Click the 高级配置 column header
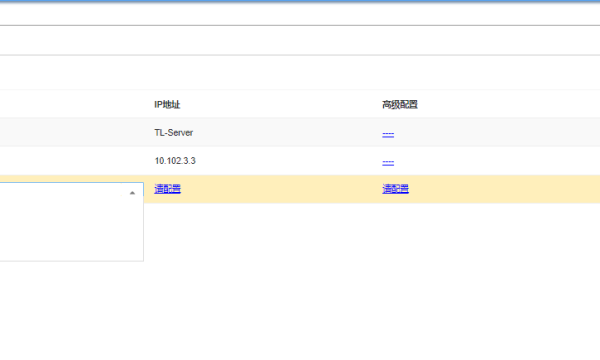Screen dimensions: 600x360 (x=399, y=104)
